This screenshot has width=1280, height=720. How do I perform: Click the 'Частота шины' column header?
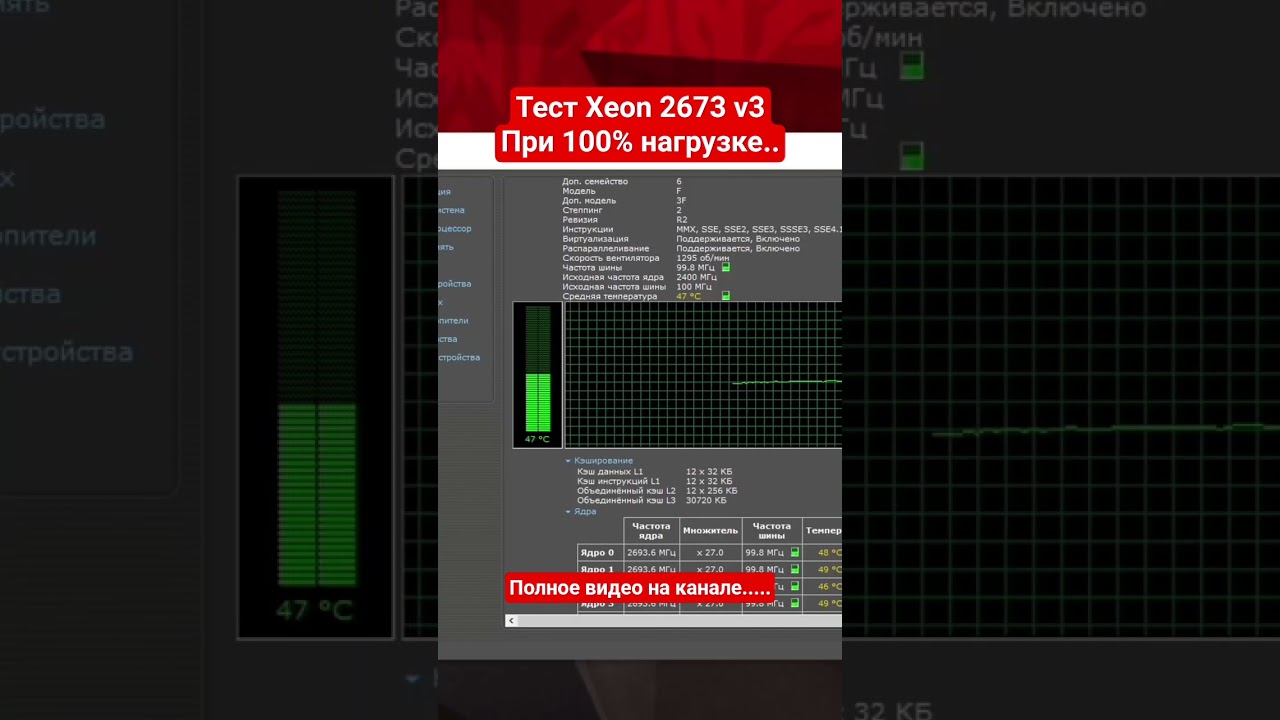tap(772, 531)
